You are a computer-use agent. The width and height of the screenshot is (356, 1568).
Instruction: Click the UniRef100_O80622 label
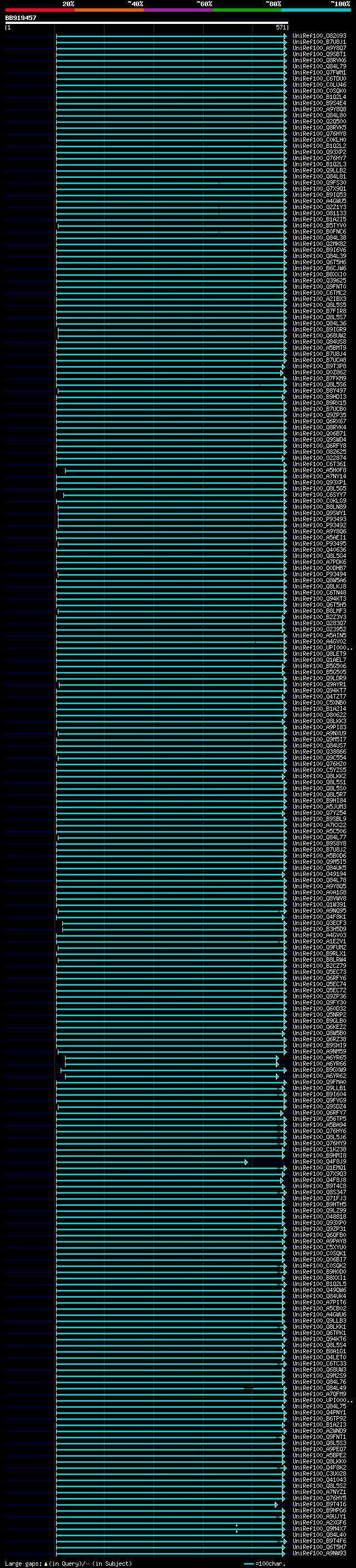coord(319,715)
